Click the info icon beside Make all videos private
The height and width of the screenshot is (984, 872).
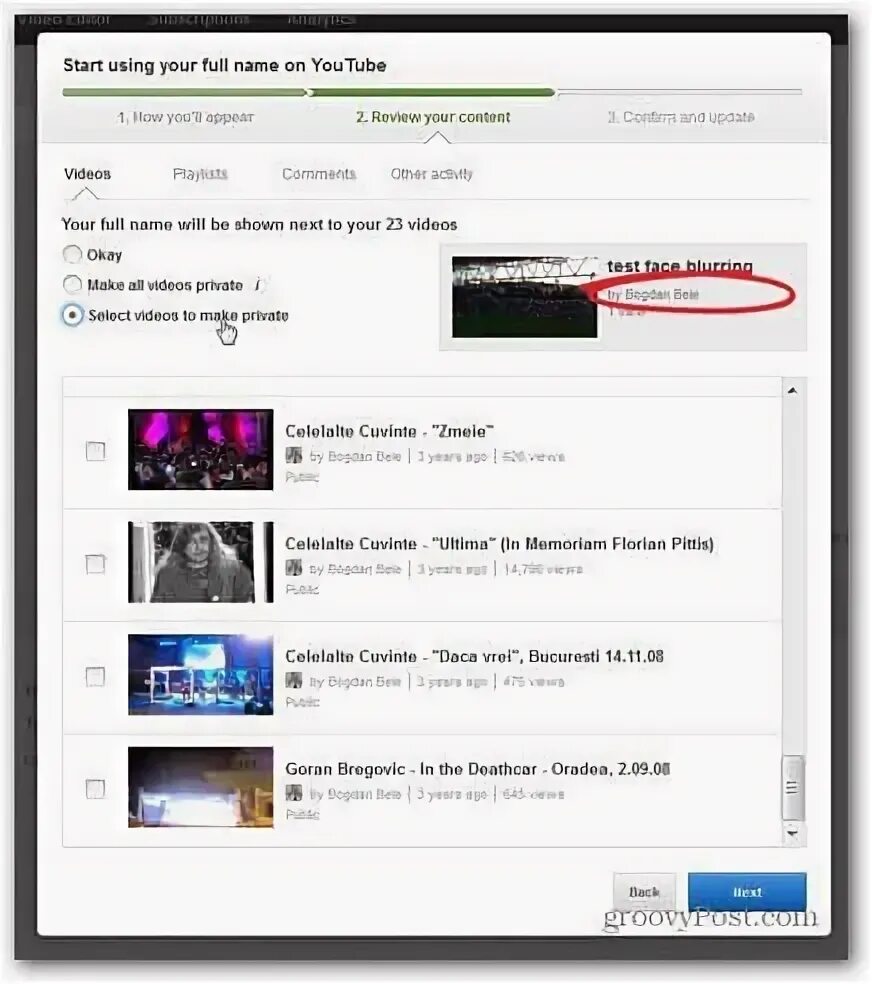pos(257,285)
